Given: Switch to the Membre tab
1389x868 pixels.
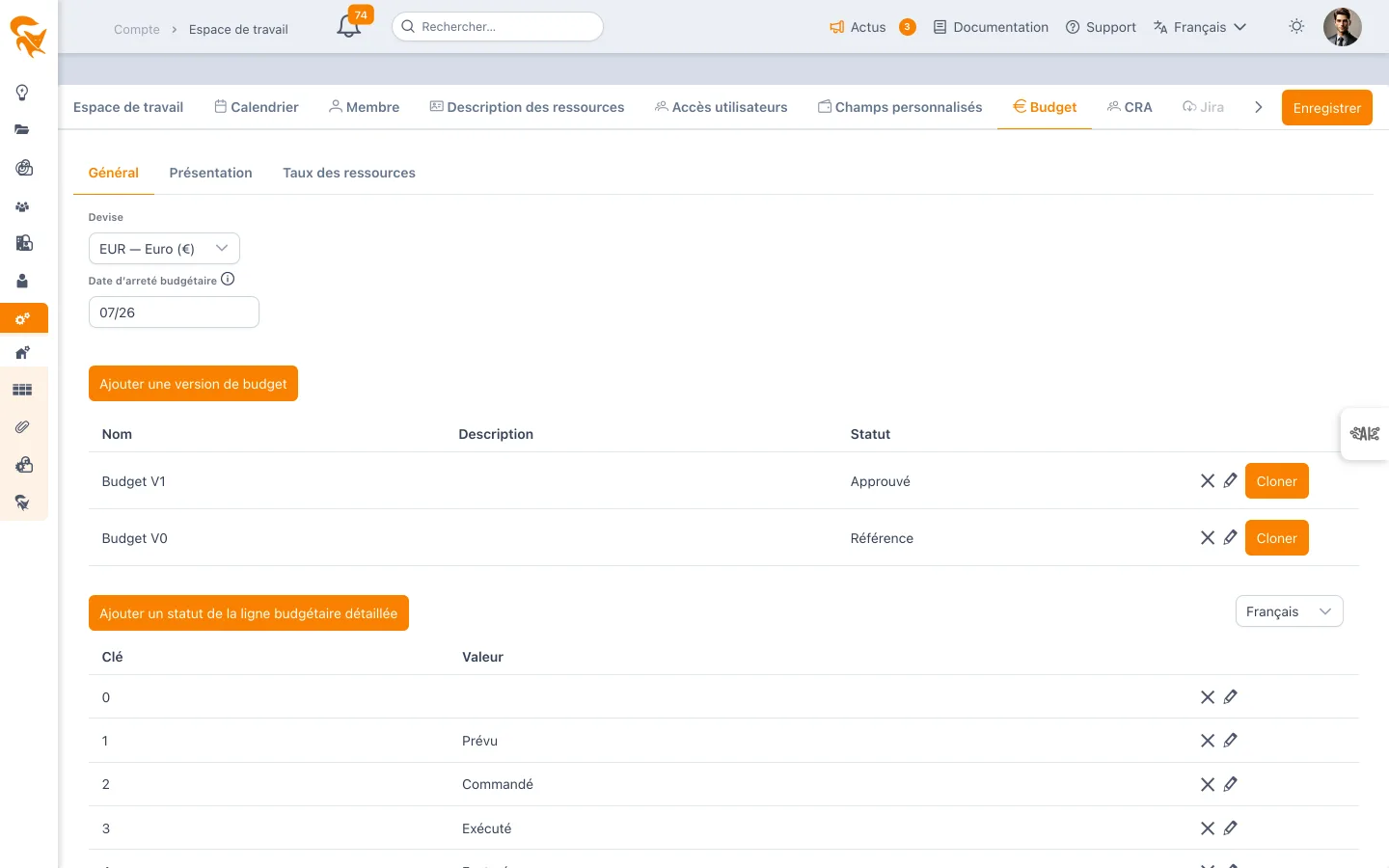Looking at the screenshot, I should [x=364, y=107].
